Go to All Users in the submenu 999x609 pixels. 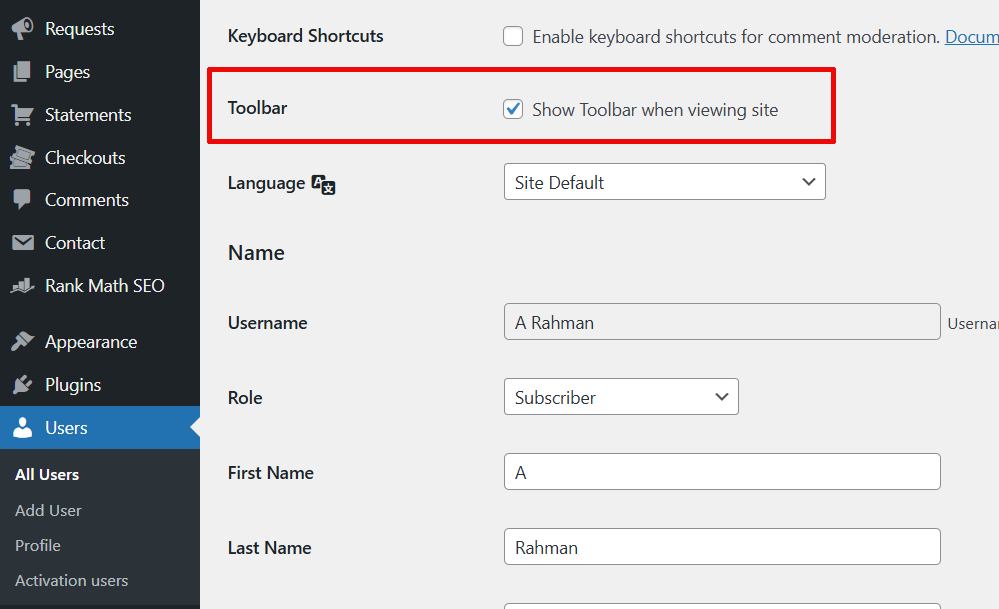point(47,474)
